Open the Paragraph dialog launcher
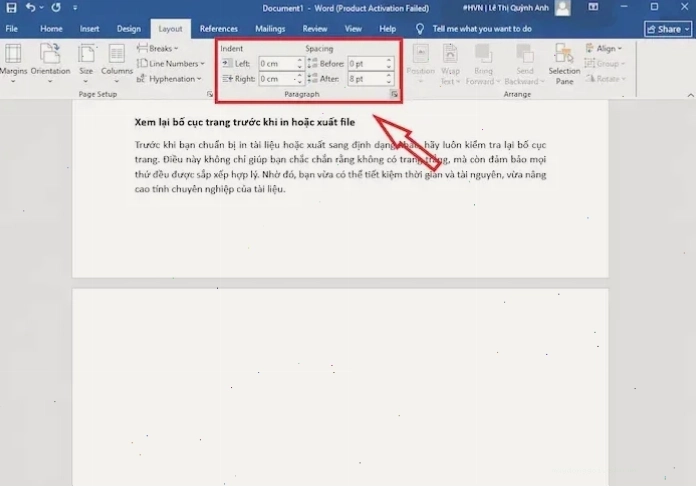 [x=394, y=94]
